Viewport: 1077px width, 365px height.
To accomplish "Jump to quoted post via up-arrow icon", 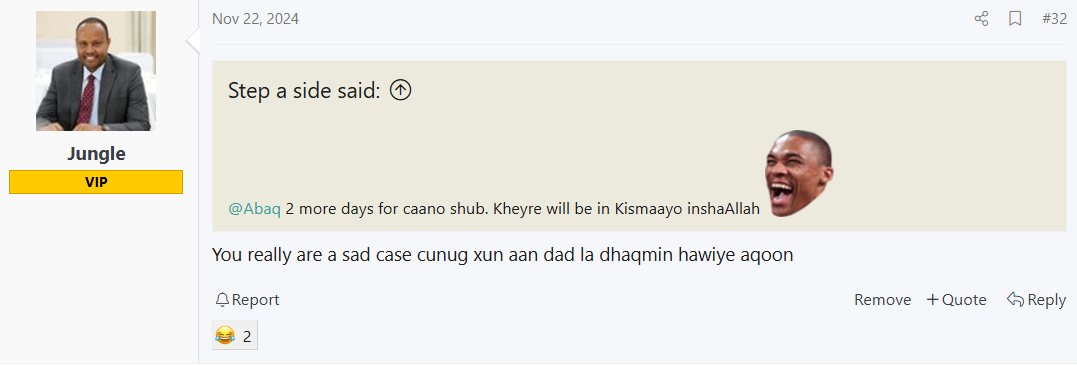I will click(400, 90).
